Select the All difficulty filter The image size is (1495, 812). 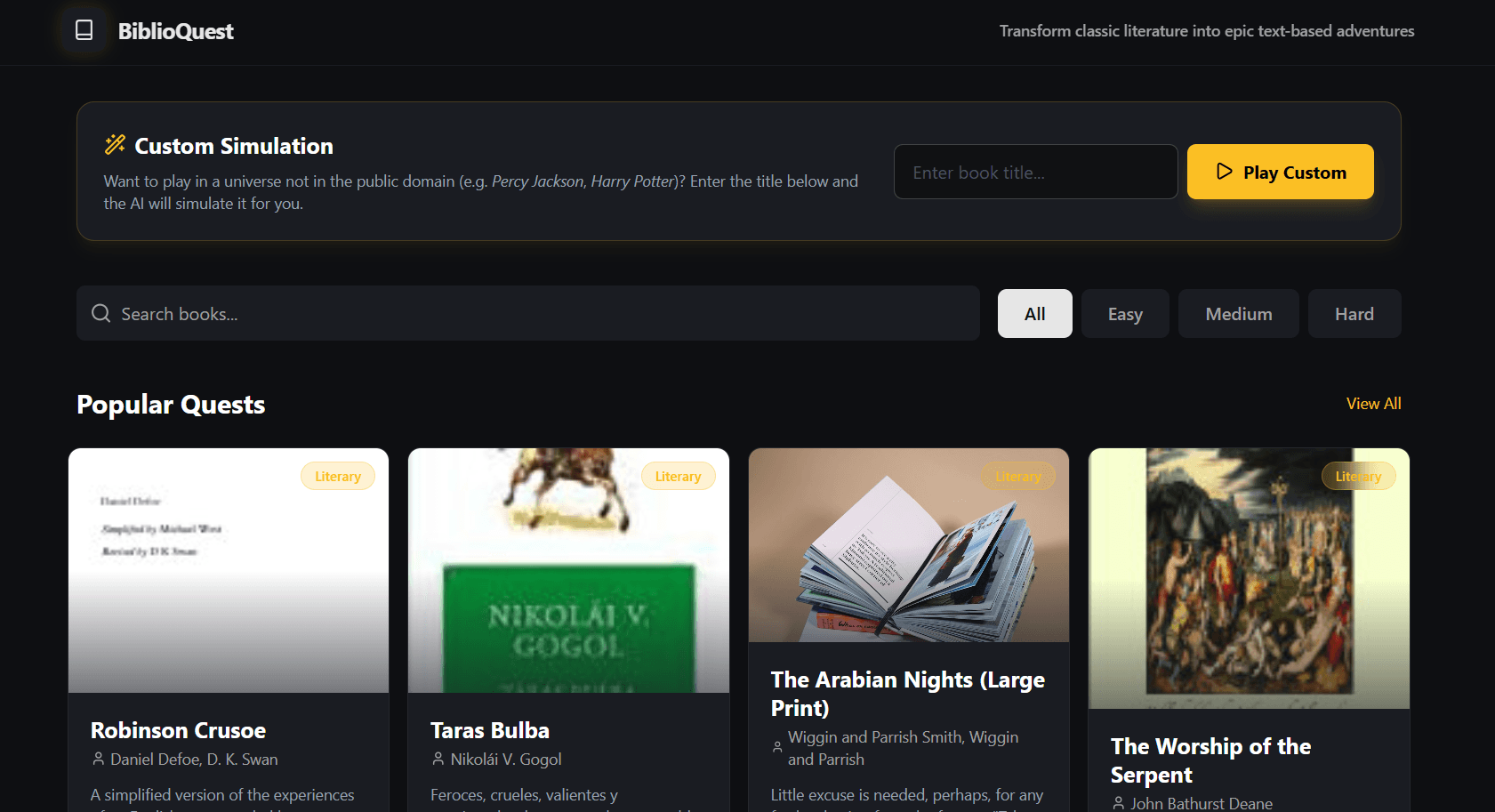click(1034, 314)
